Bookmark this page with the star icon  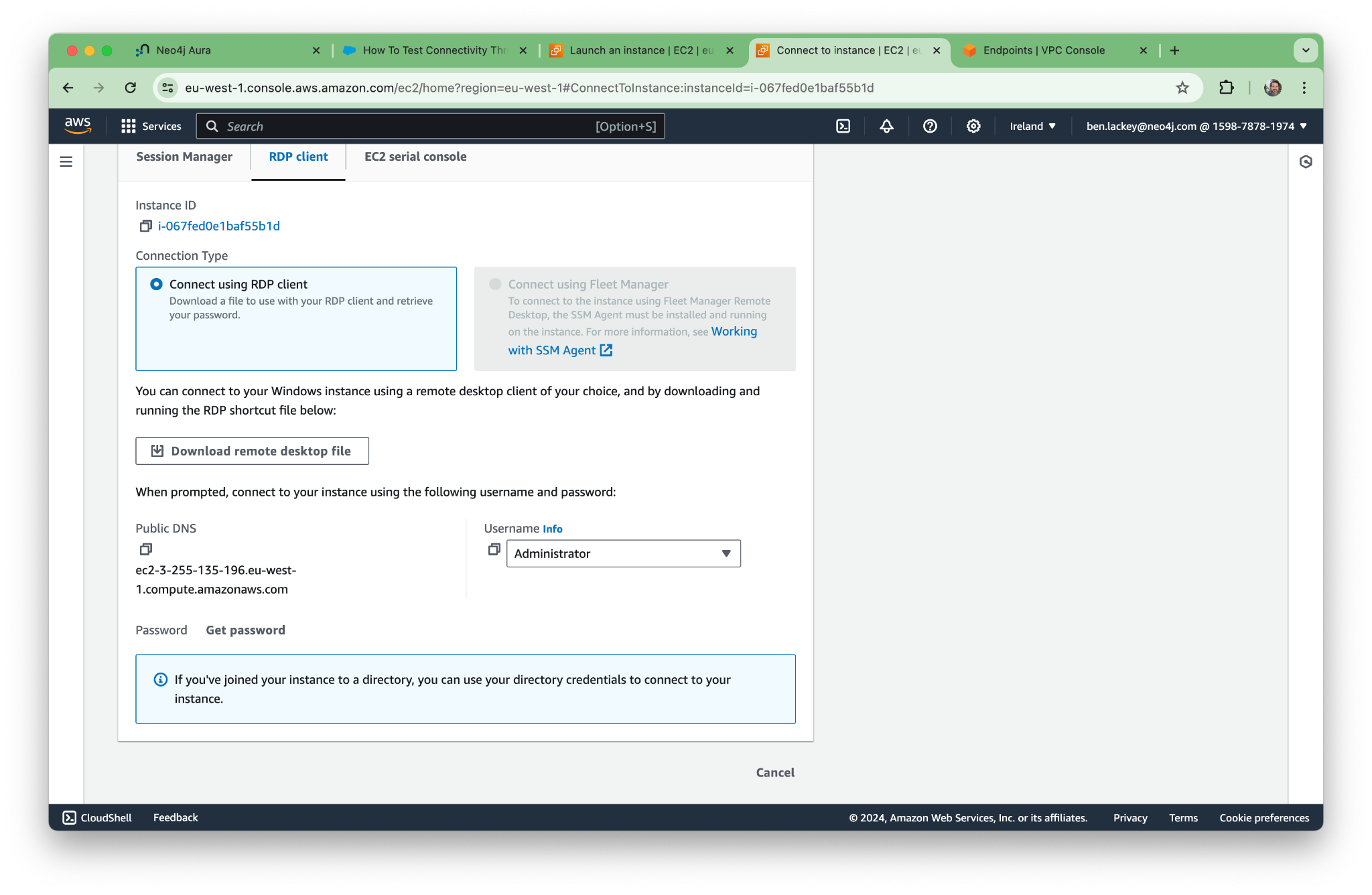click(1182, 88)
